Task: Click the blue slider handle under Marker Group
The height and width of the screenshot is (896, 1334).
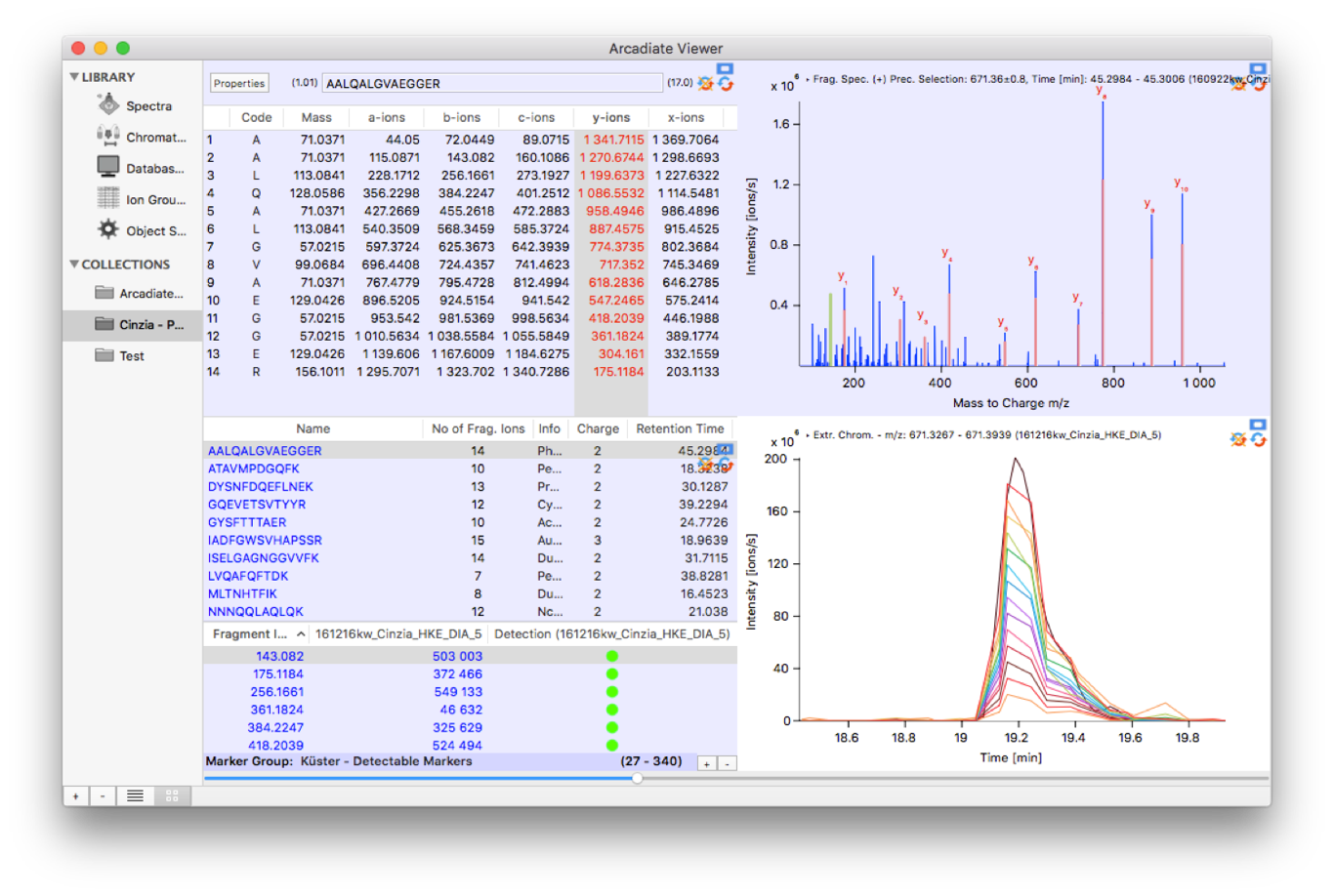Action: tap(637, 778)
